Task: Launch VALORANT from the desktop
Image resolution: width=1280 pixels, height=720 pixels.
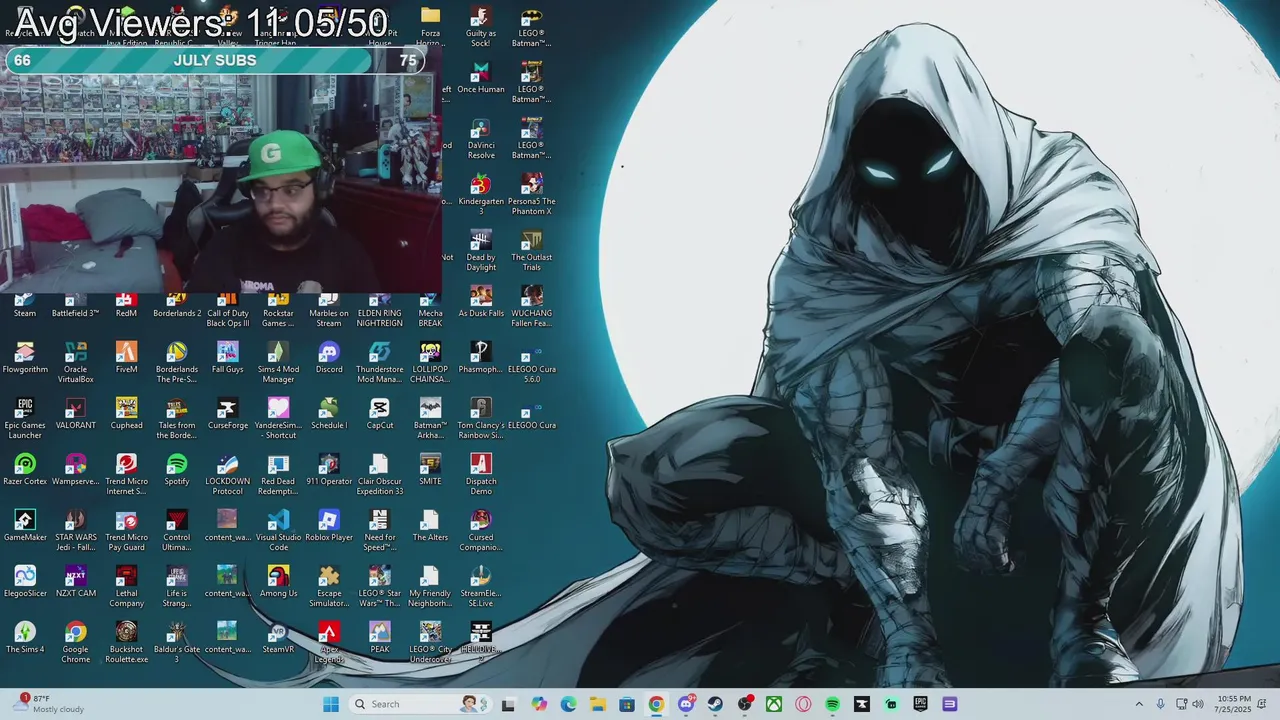Action: [76, 414]
